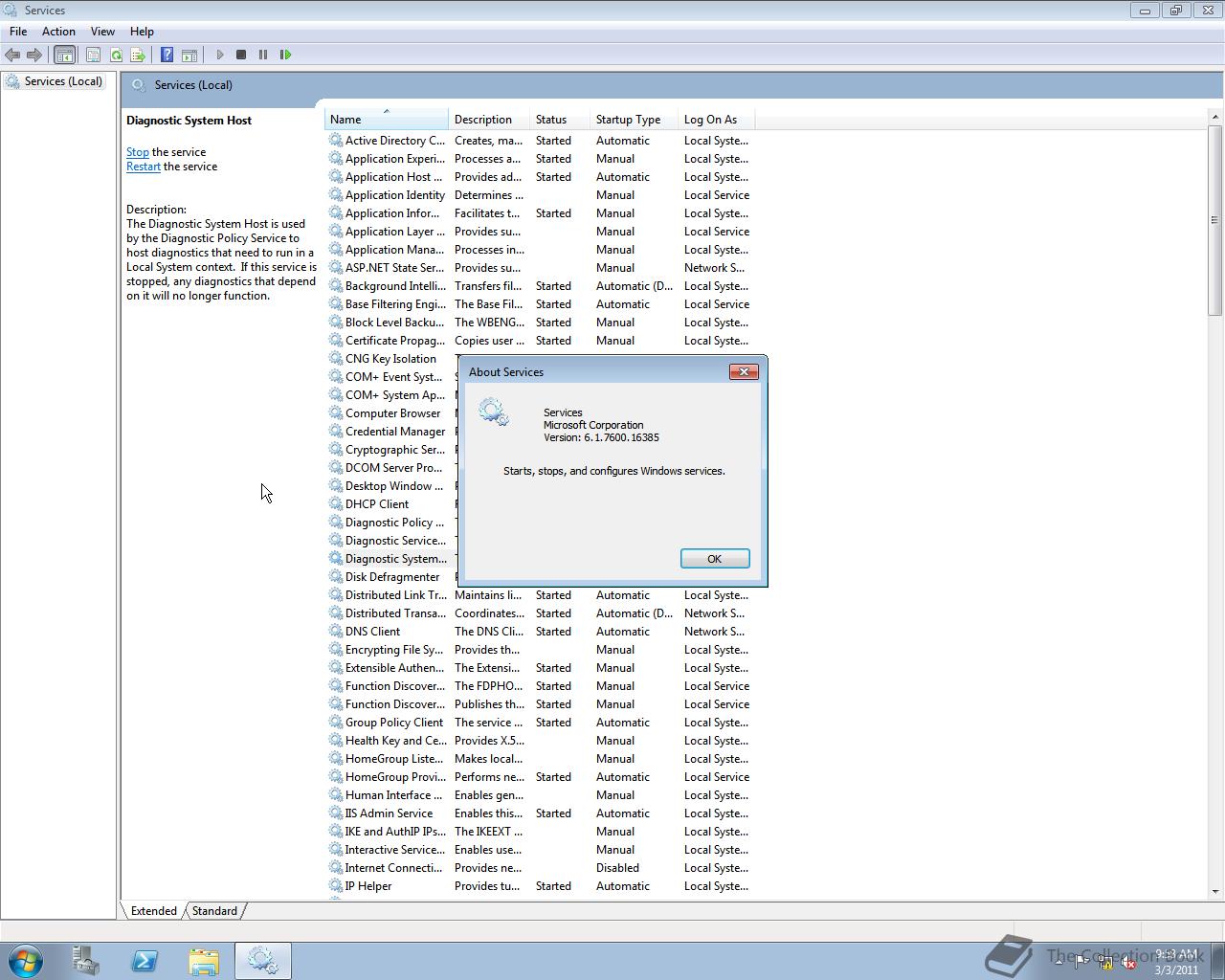Click the Refresh toolbar icon
This screenshot has height=980, width=1225.
point(116,55)
